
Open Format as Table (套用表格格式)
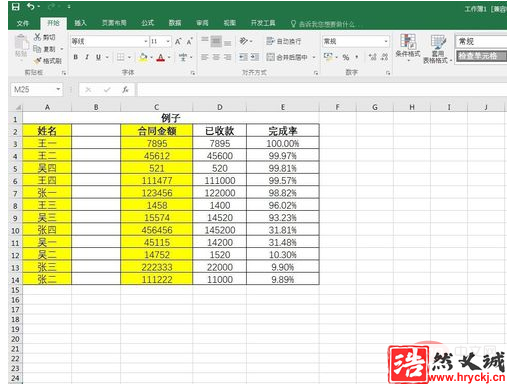coord(437,49)
